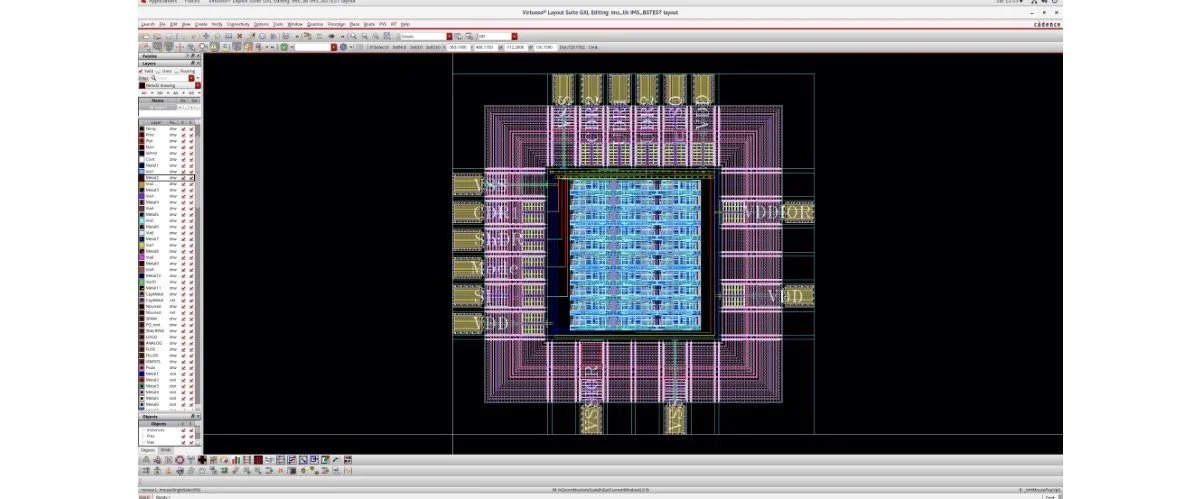Image resolution: width=1179 pixels, height=499 pixels.
Task: Open dropdown arrow of empty combo box in second toolbar
Action: 334,47
